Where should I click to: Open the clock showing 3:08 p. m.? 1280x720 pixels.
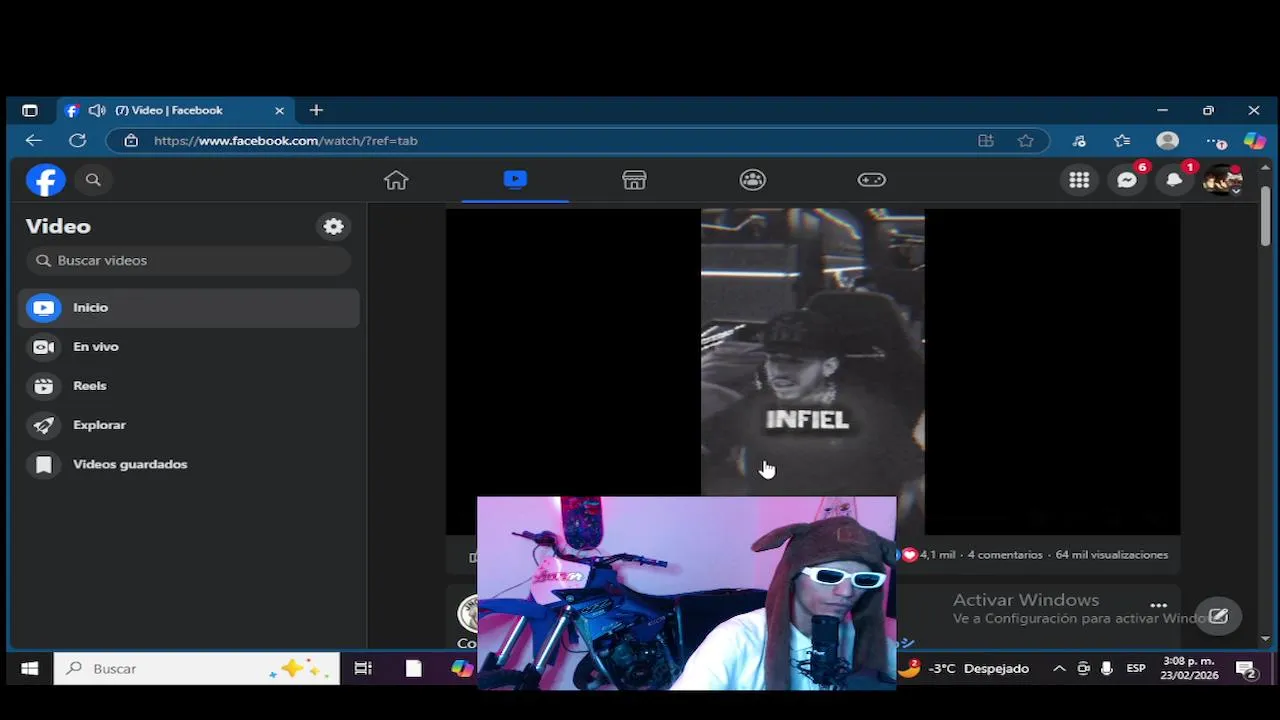[x=1190, y=668]
